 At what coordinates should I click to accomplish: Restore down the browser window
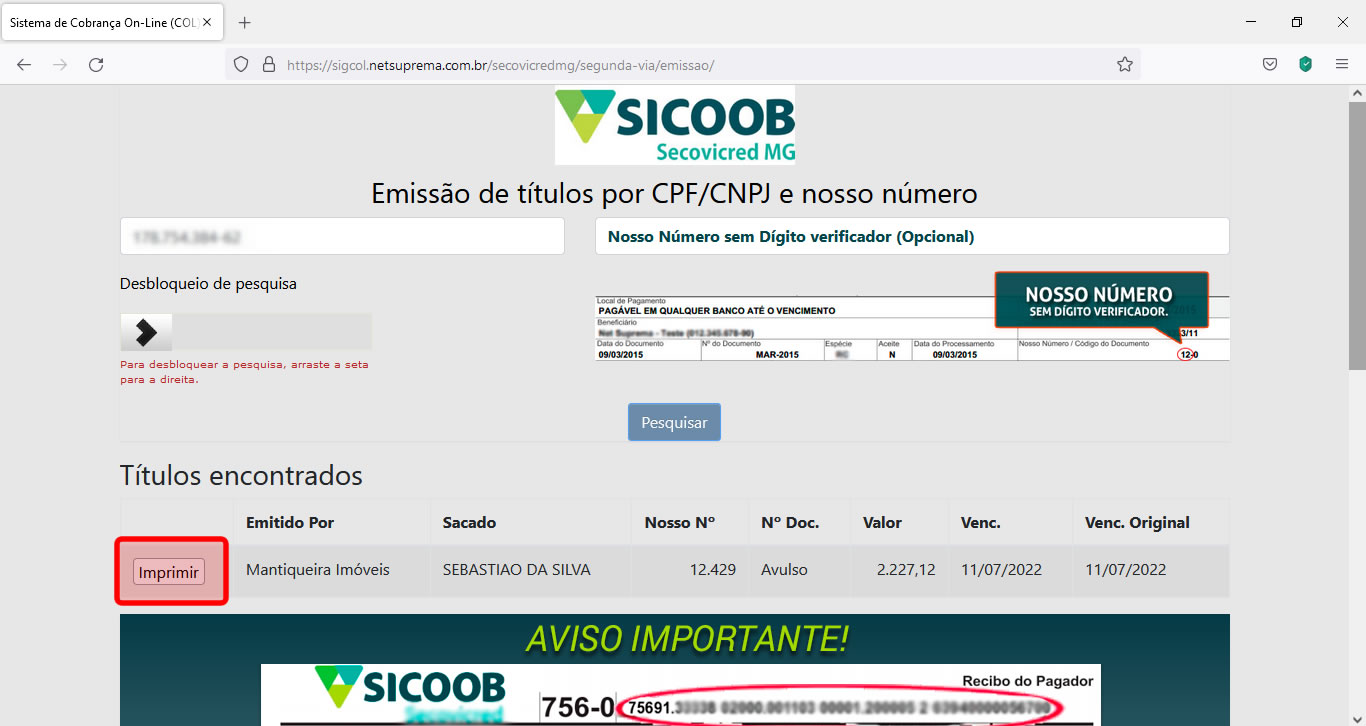pos(1297,22)
